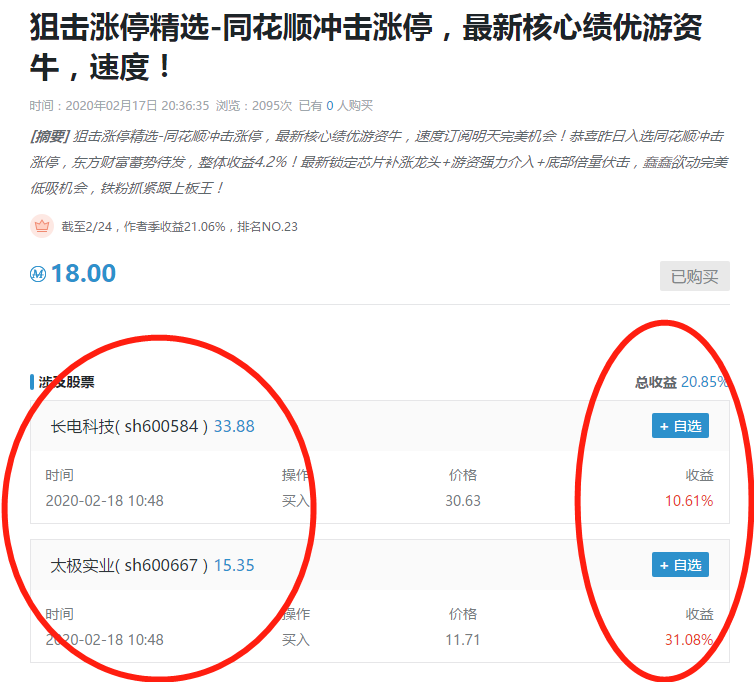Click the coin icon beside 18.00
Screen dimensions: 754x682
pos(38,274)
